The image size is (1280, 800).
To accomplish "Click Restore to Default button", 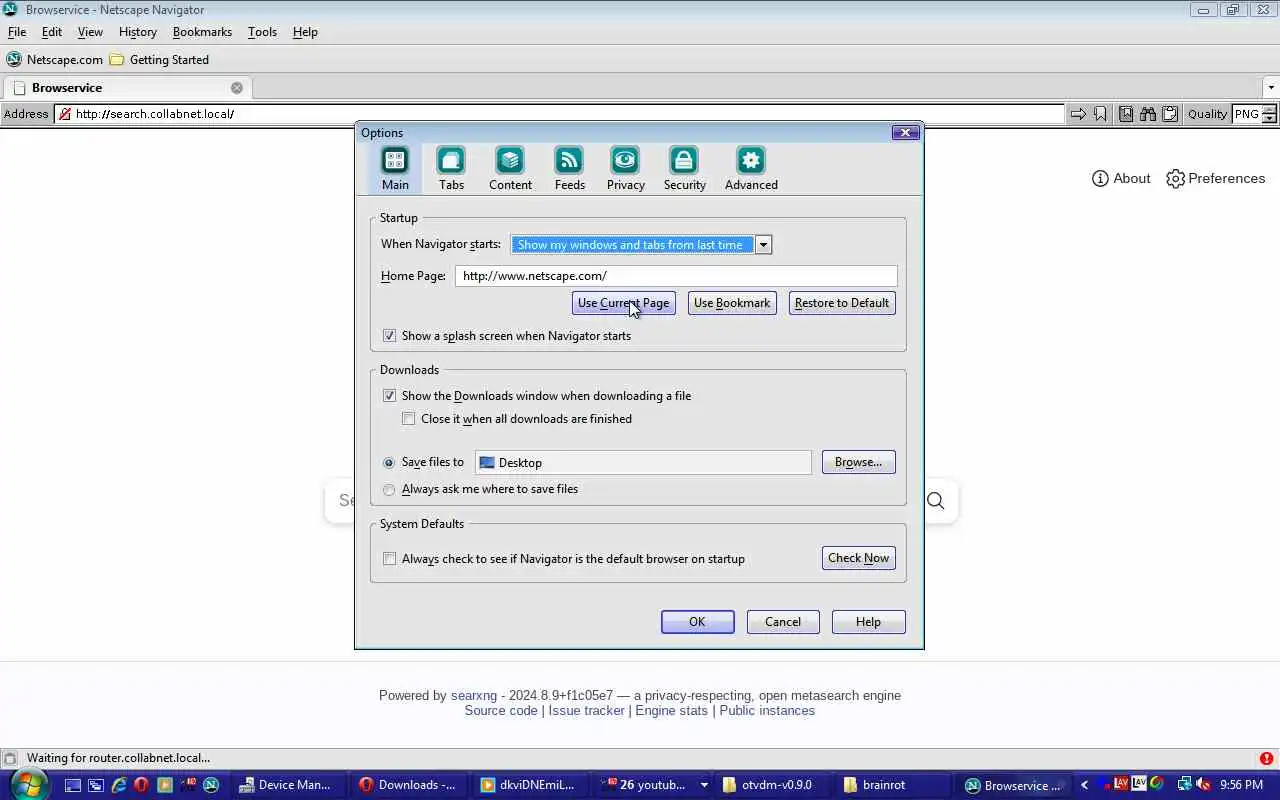I will (x=842, y=303).
